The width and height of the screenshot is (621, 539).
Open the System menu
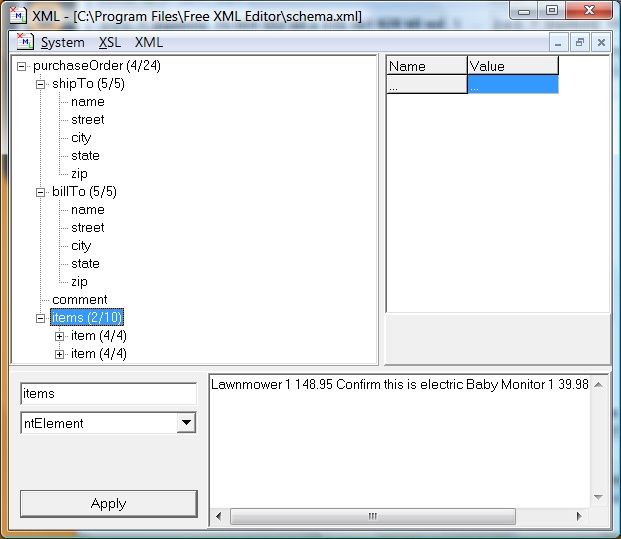[63, 42]
